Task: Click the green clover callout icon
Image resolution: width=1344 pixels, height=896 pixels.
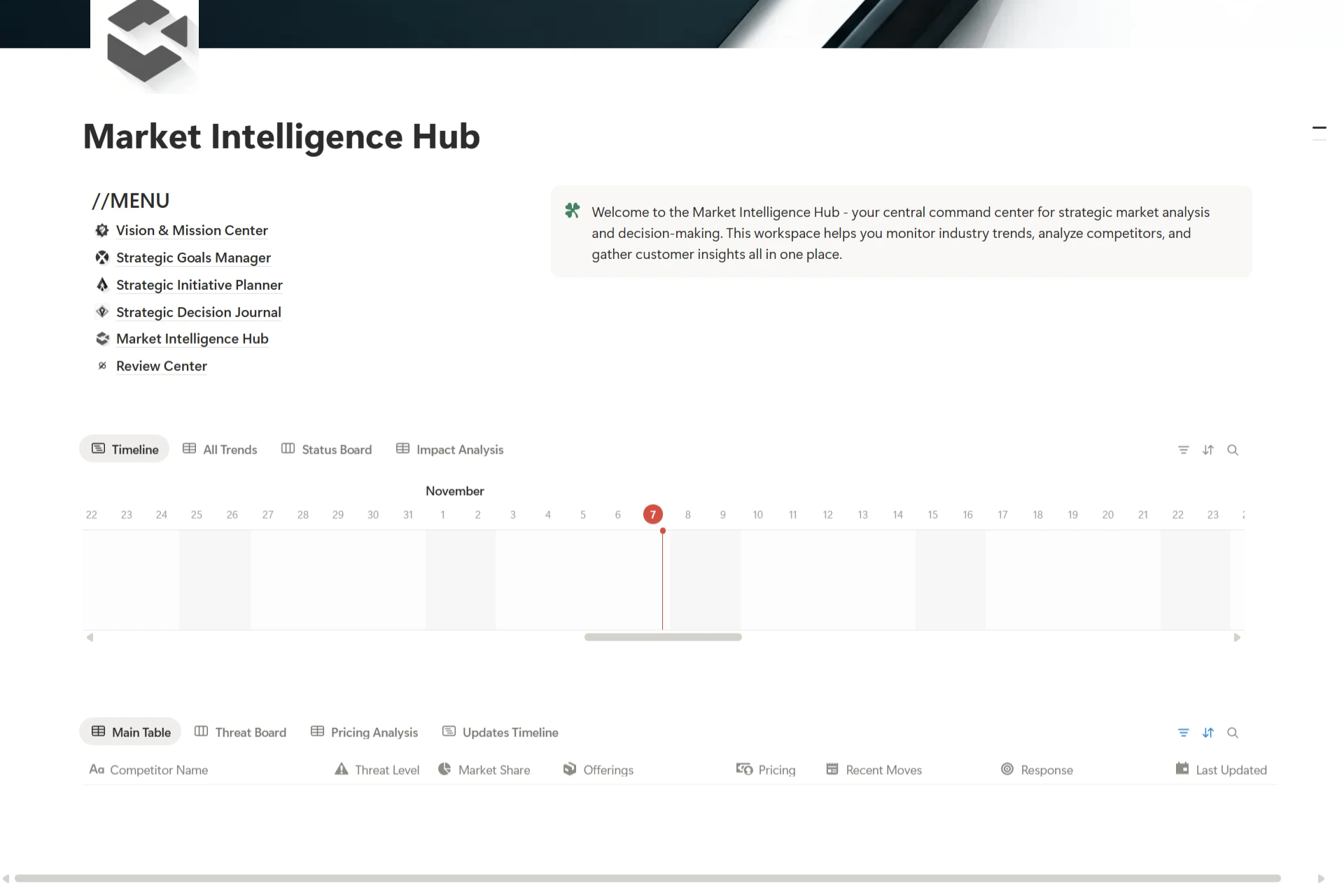Action: [572, 211]
